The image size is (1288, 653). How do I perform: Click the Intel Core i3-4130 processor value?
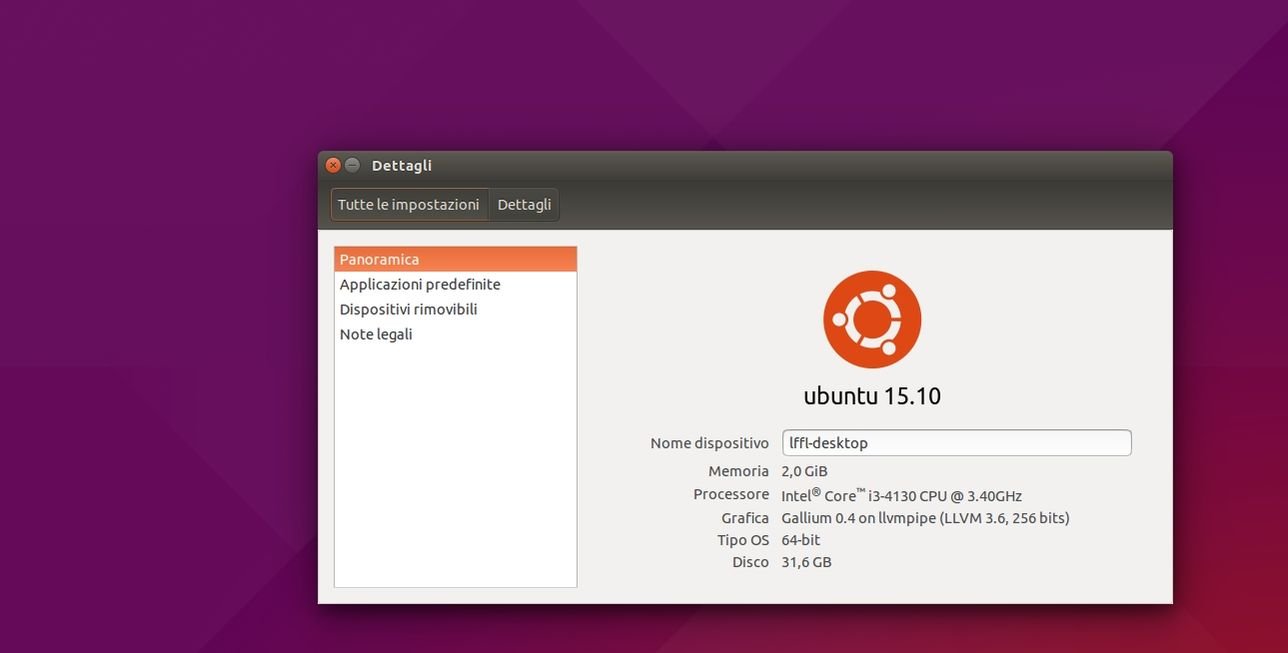[901, 495]
